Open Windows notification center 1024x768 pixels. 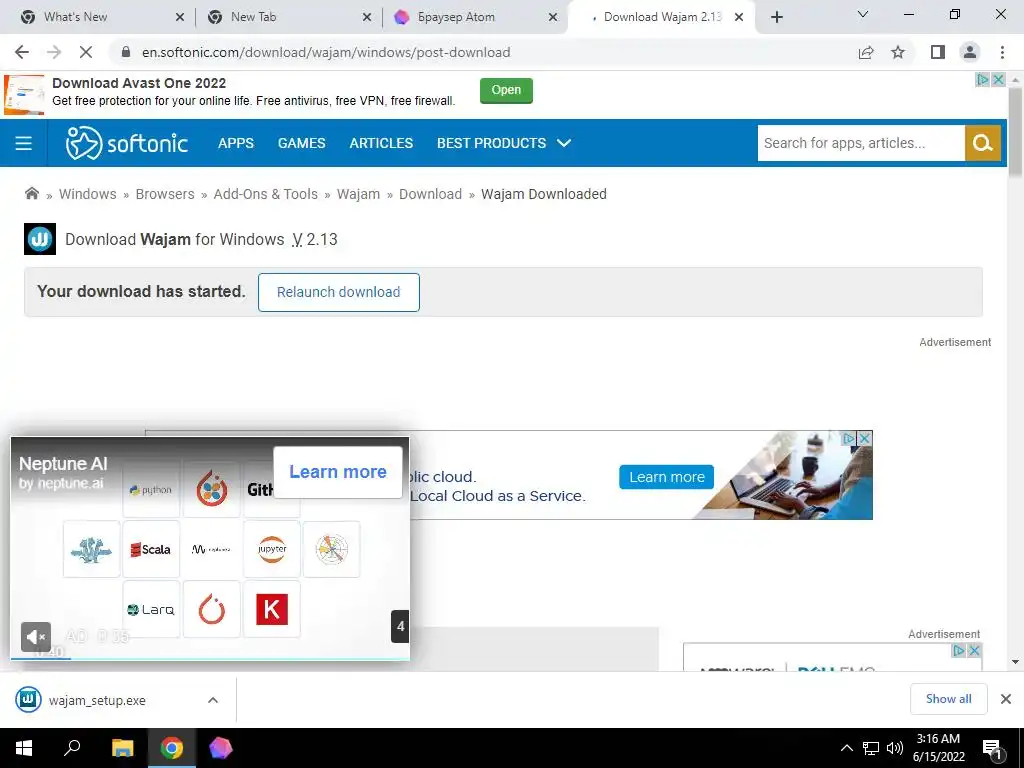(x=993, y=748)
